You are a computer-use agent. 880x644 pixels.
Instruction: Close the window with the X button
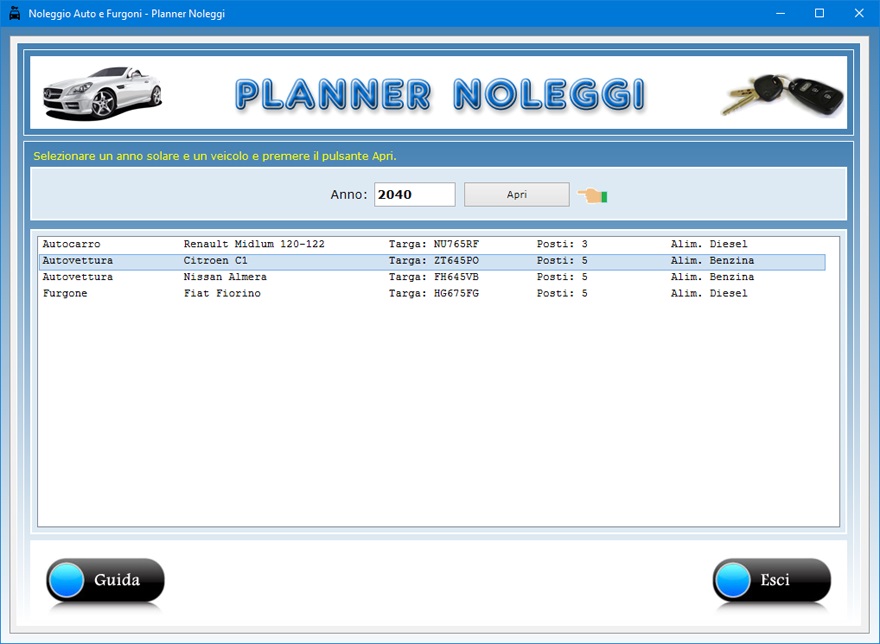click(858, 14)
